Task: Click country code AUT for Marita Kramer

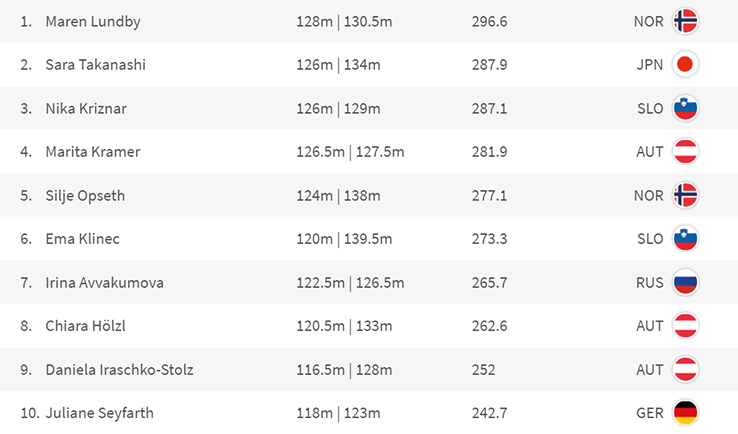Action: click(650, 152)
